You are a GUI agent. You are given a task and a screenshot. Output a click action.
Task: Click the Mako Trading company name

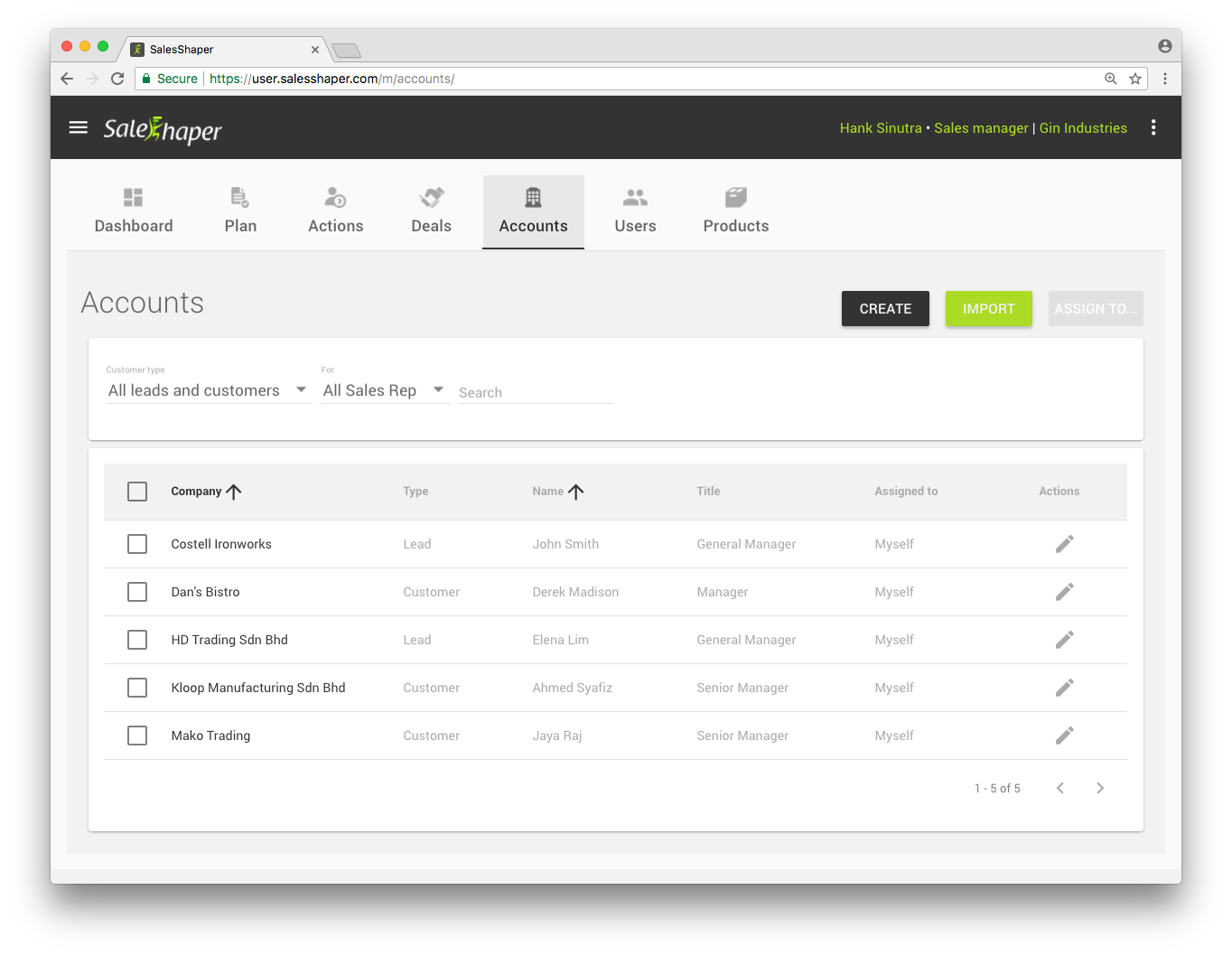coord(210,736)
